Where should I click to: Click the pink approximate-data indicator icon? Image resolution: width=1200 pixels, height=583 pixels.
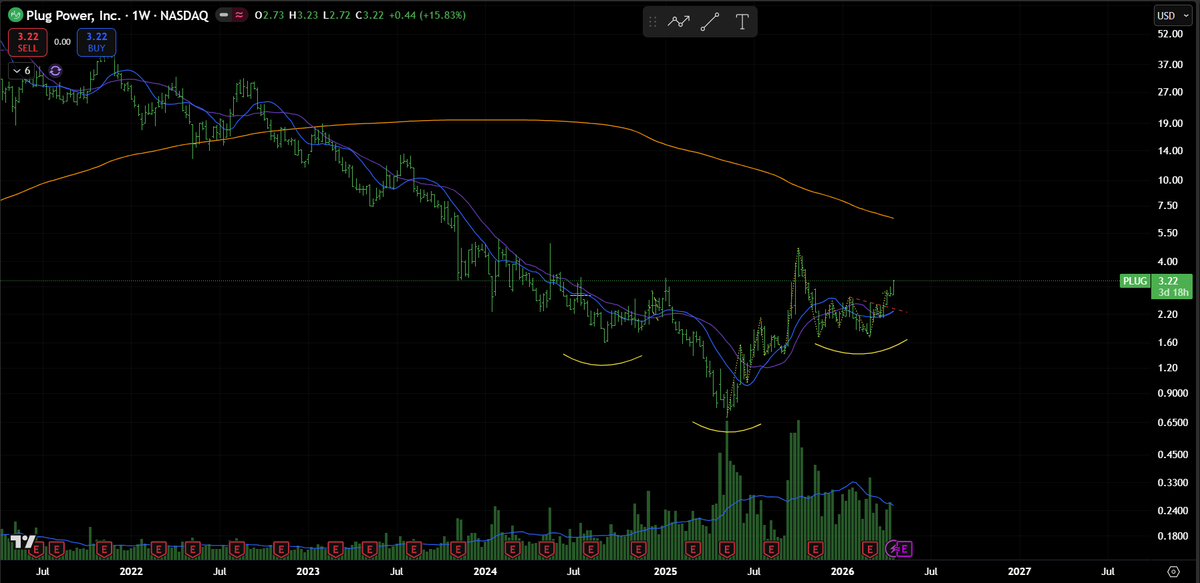tap(240, 15)
